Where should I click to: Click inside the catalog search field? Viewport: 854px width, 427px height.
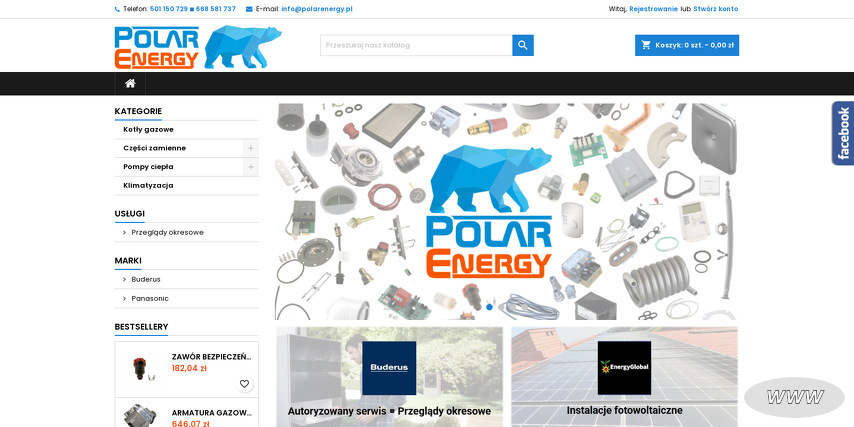pos(416,45)
